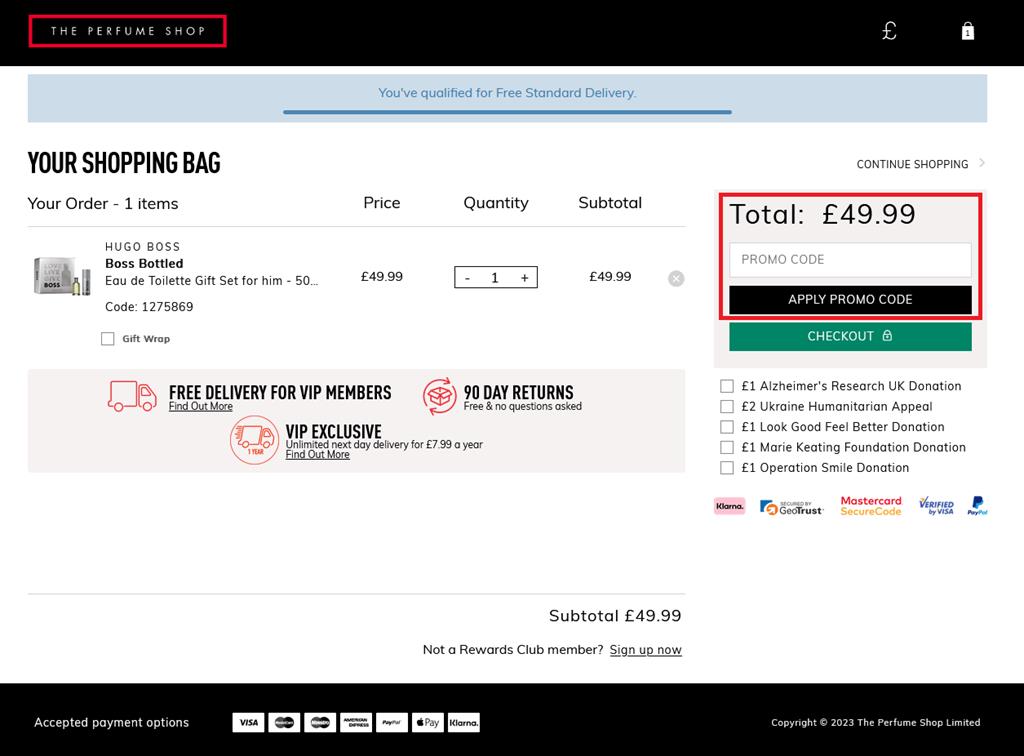1024x756 pixels.
Task: Click The Perfume Shop logo
Action: click(127, 31)
